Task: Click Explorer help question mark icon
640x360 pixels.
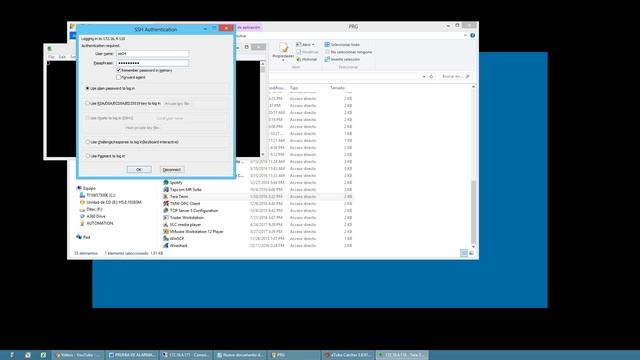Action: coord(472,36)
